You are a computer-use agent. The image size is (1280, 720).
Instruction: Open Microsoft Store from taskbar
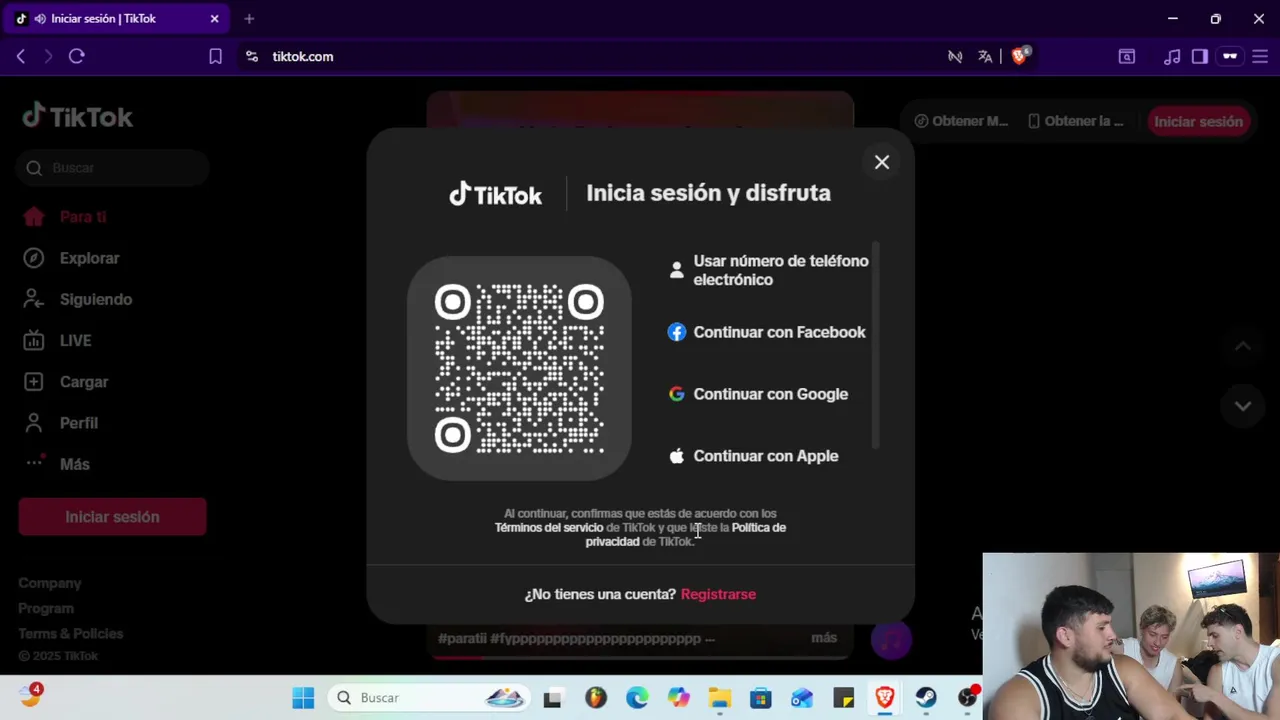click(x=761, y=698)
